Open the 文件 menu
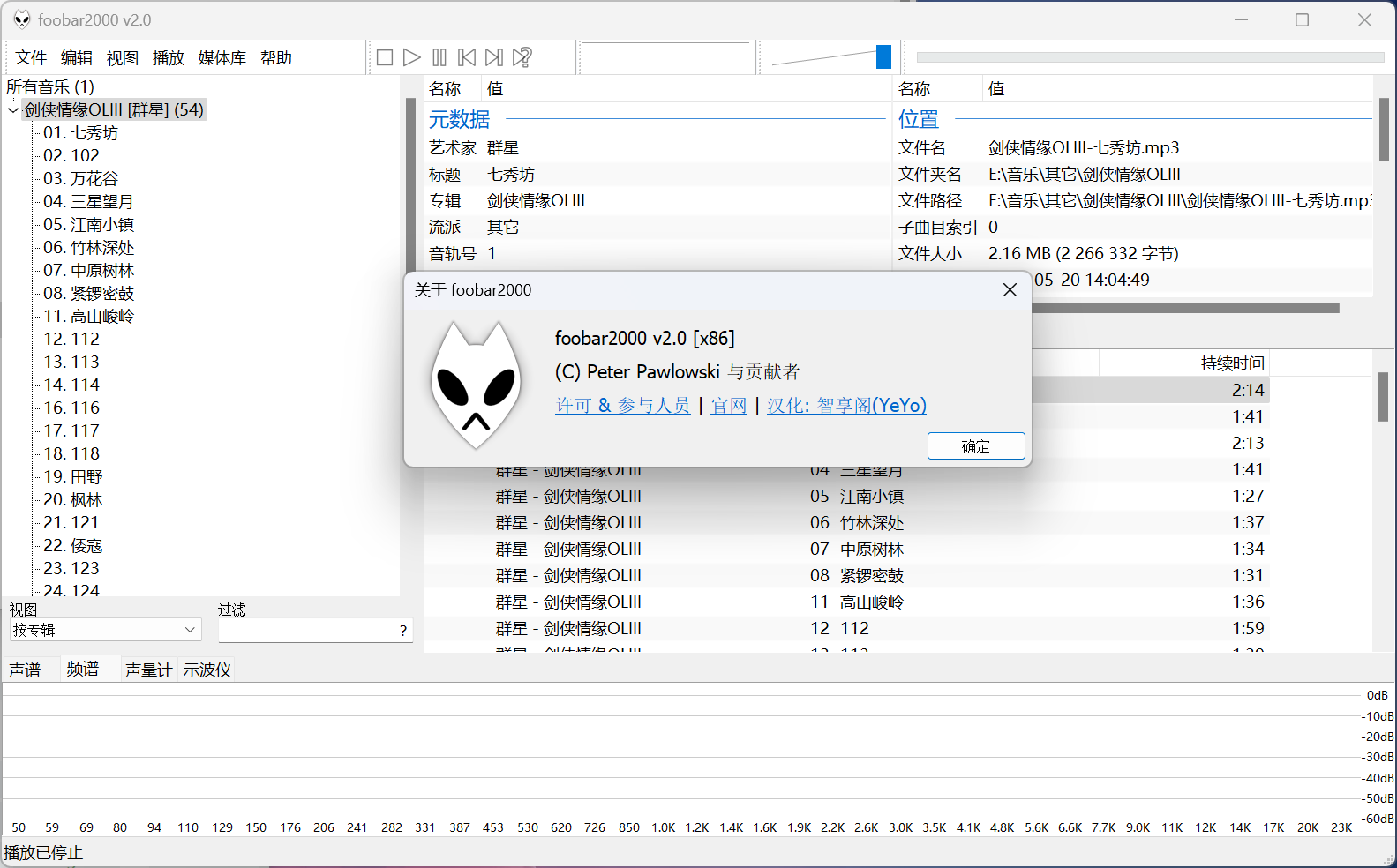Screen dimensions: 1397x868 (x=31, y=57)
